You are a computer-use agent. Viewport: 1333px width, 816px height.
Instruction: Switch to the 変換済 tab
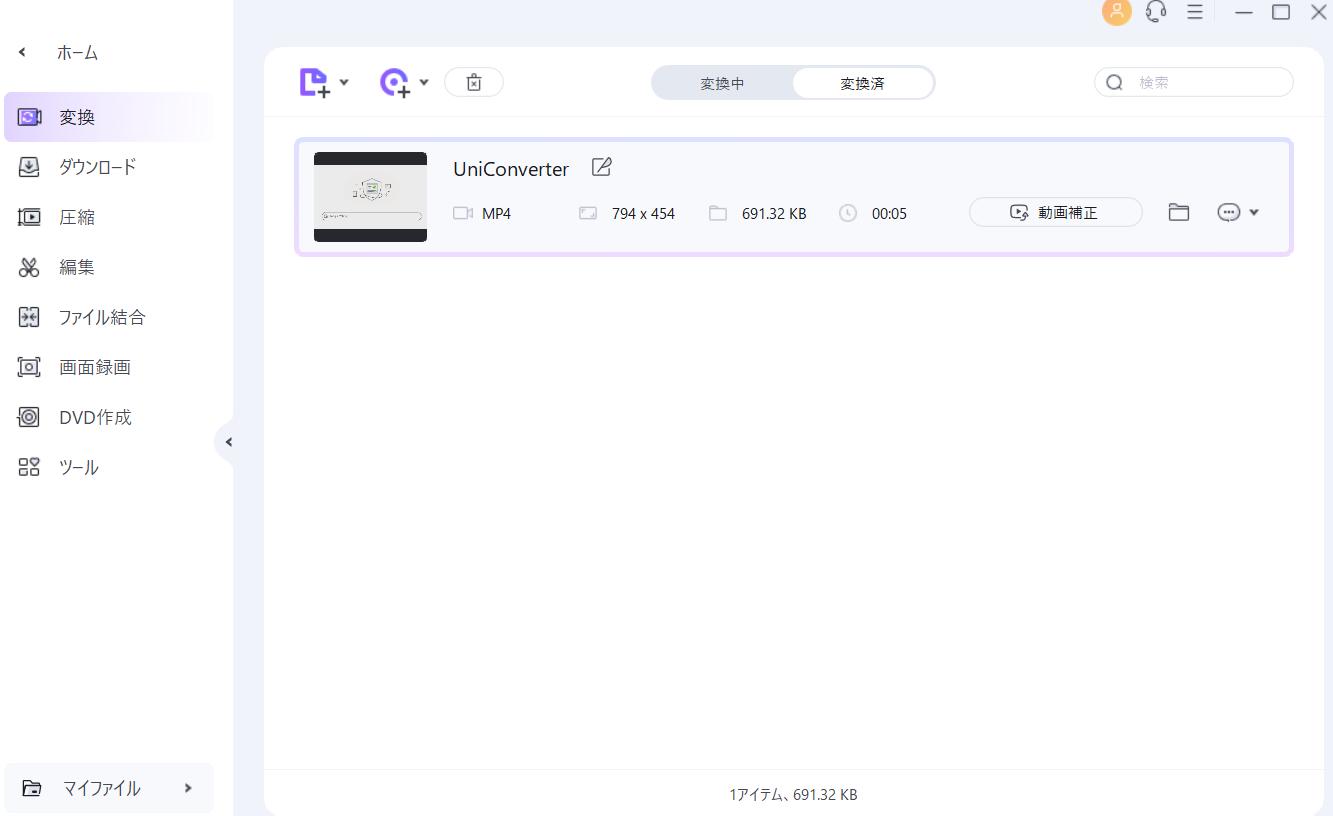(862, 83)
